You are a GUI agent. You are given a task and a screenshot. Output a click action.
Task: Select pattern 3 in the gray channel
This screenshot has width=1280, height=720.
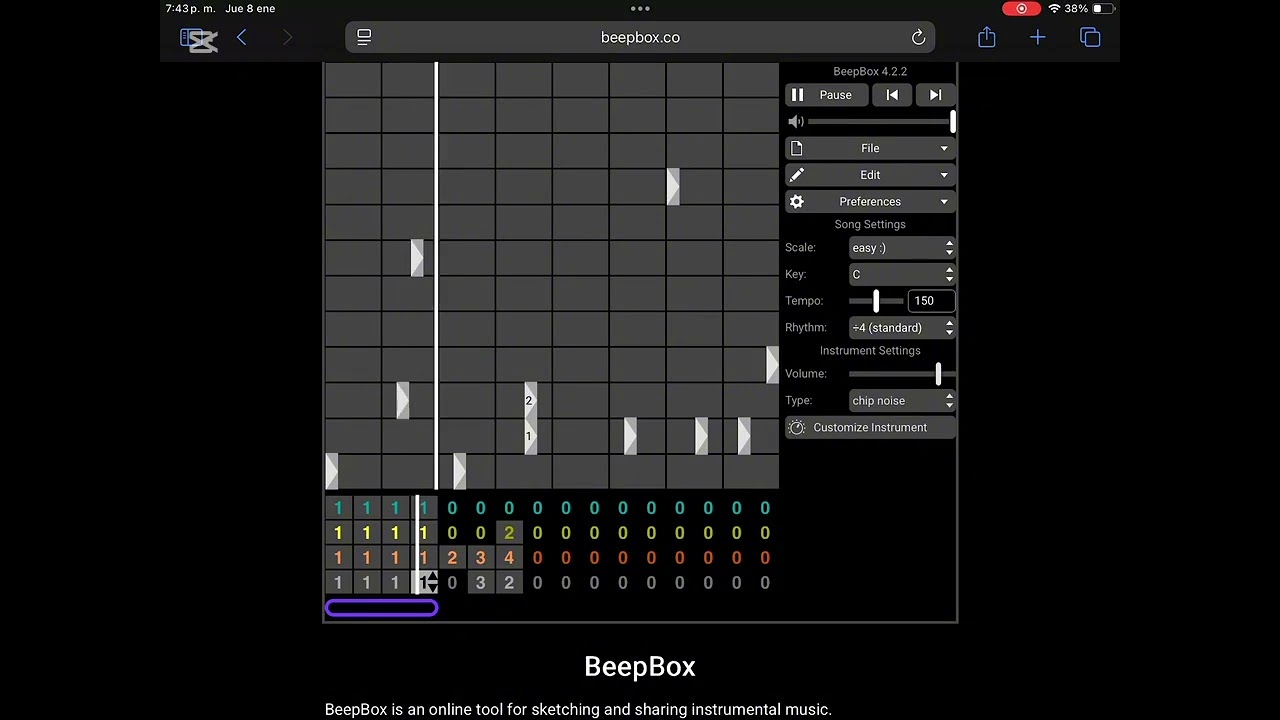480,583
